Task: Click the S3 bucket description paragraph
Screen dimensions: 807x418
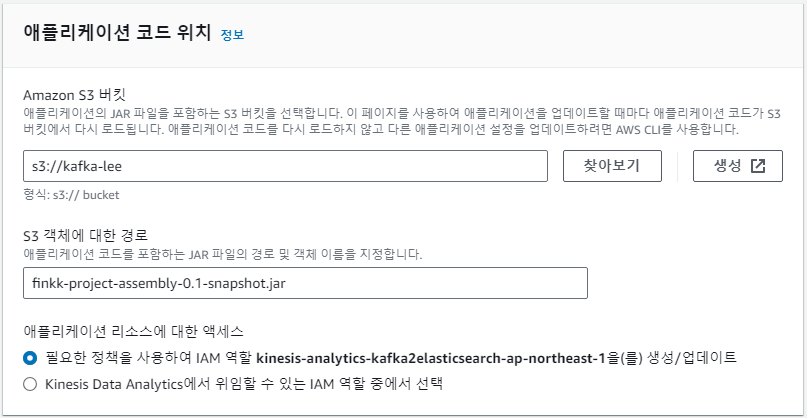Action: [402, 121]
